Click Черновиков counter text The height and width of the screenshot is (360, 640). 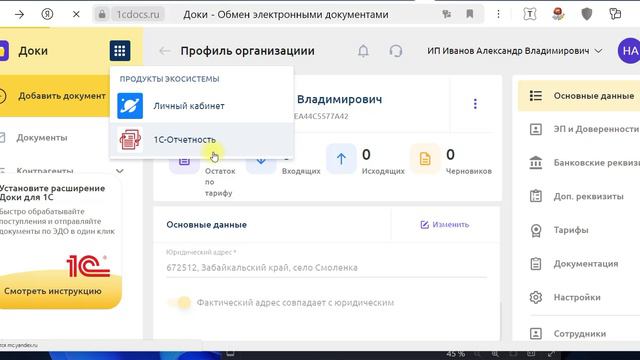click(x=469, y=171)
